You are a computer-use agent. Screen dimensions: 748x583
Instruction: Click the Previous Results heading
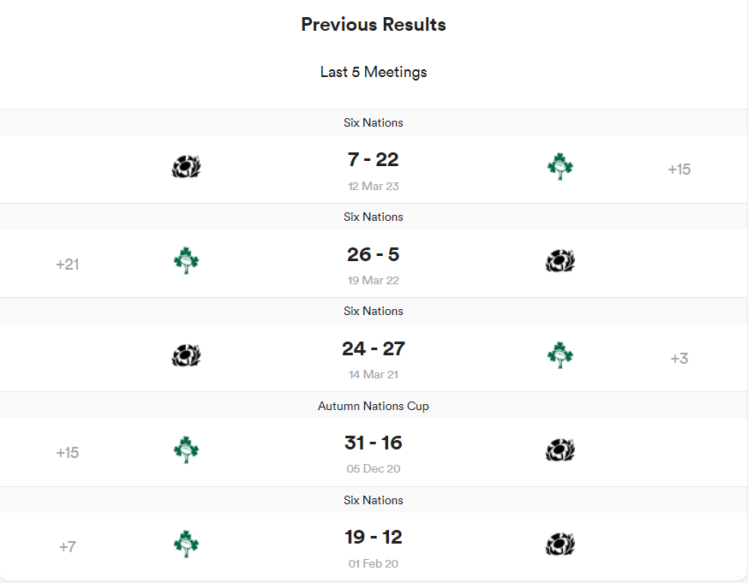373,24
